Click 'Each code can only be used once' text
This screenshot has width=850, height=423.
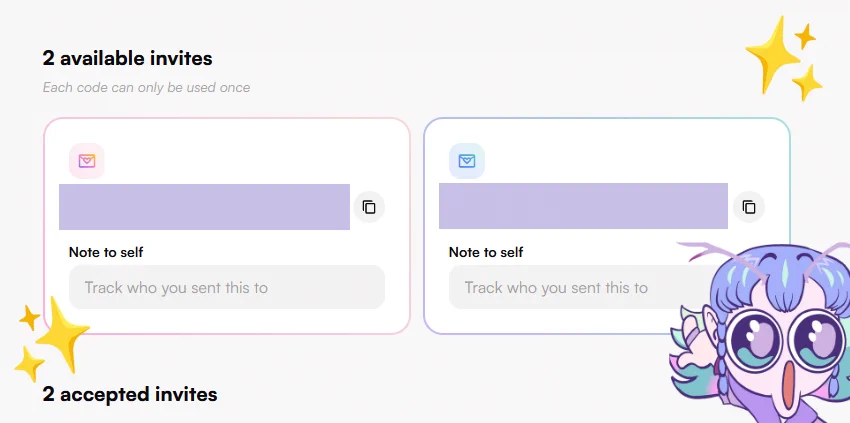tap(146, 87)
